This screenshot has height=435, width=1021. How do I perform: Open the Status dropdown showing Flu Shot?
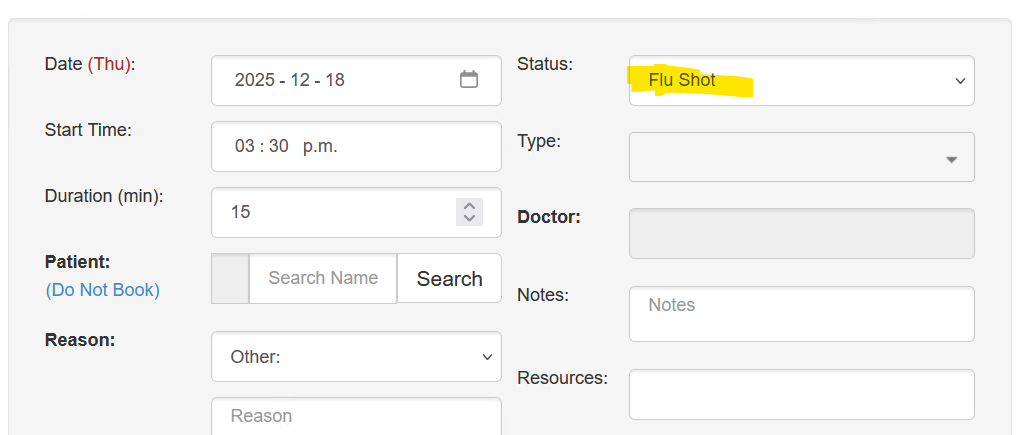click(801, 80)
